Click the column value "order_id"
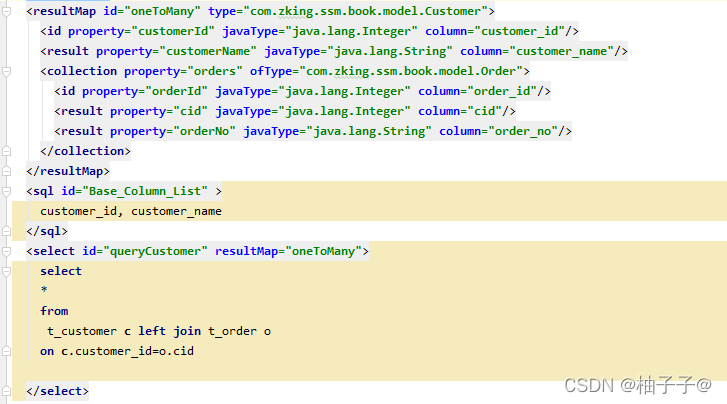727x404 pixels. pos(502,91)
